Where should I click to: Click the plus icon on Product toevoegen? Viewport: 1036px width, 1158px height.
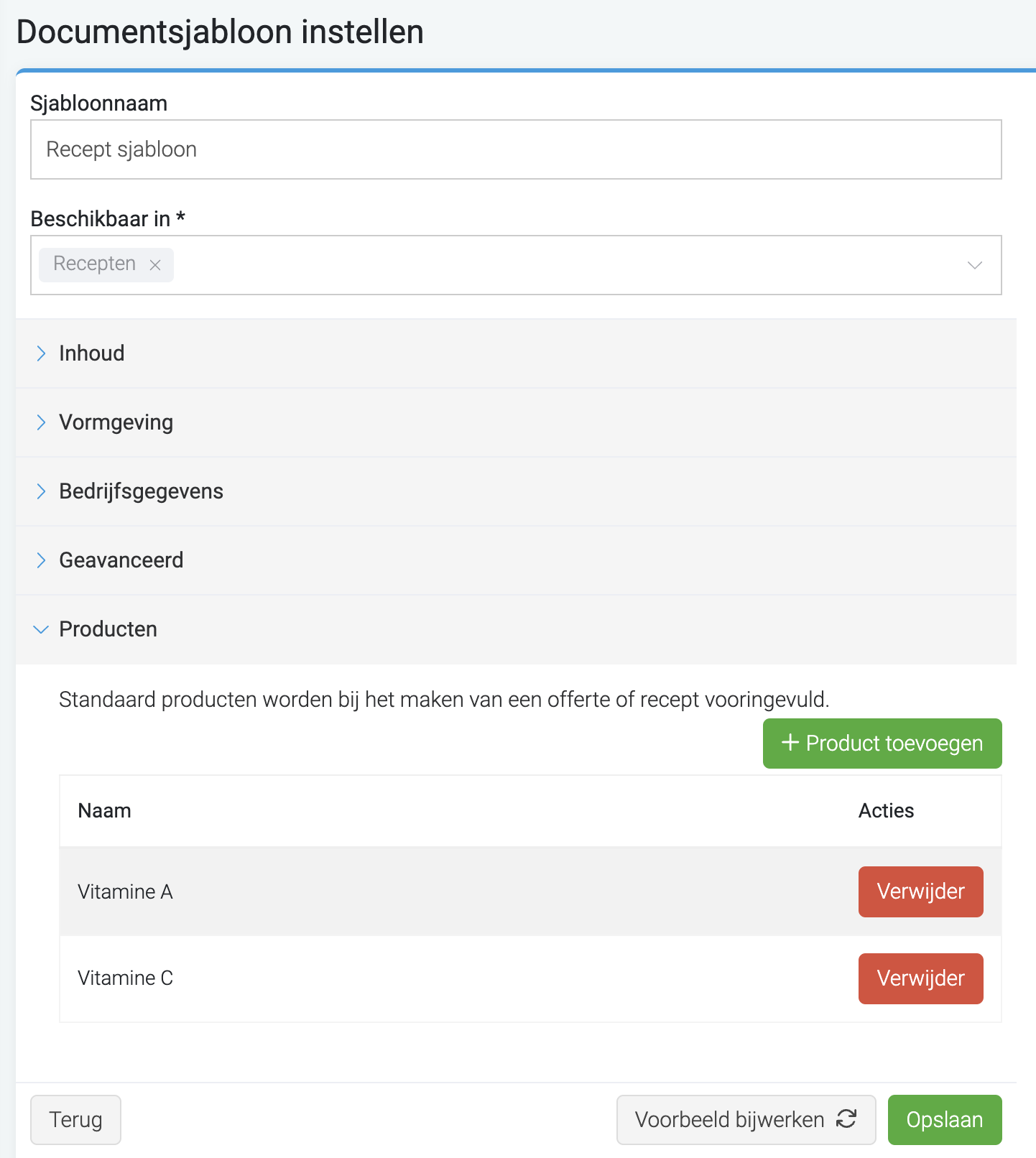790,742
